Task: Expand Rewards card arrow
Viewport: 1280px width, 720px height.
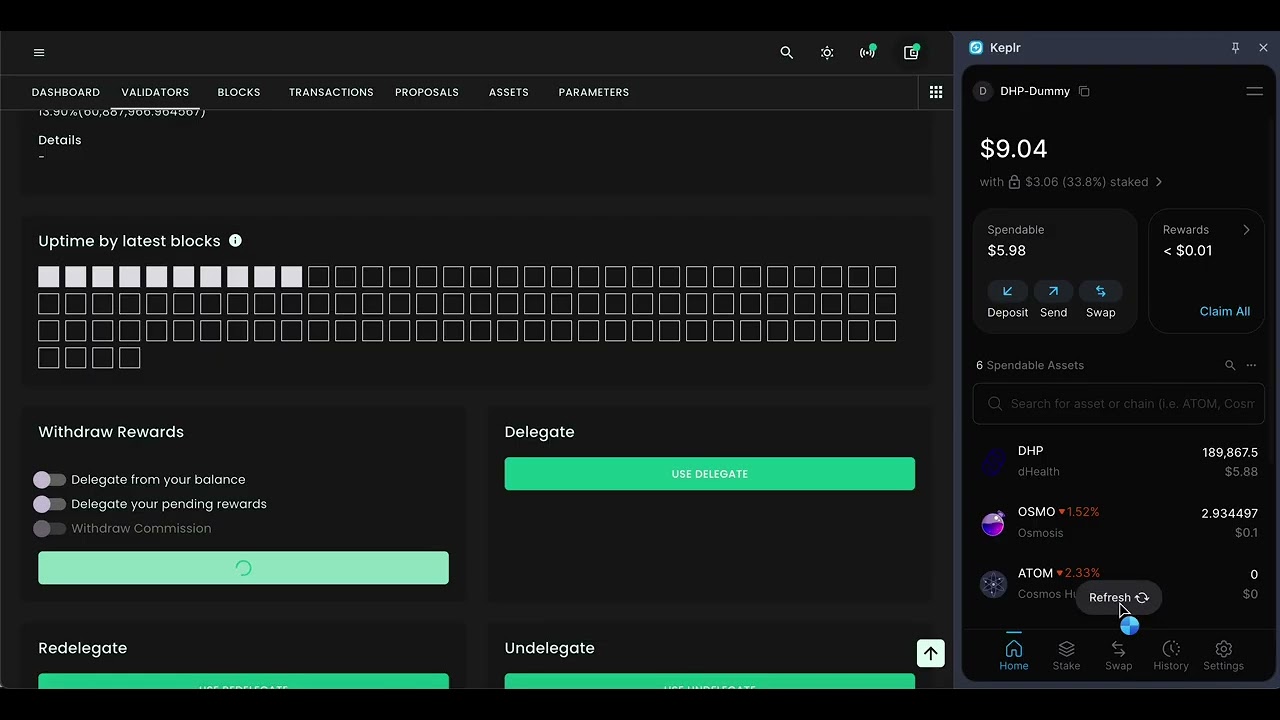Action: pos(1246,230)
